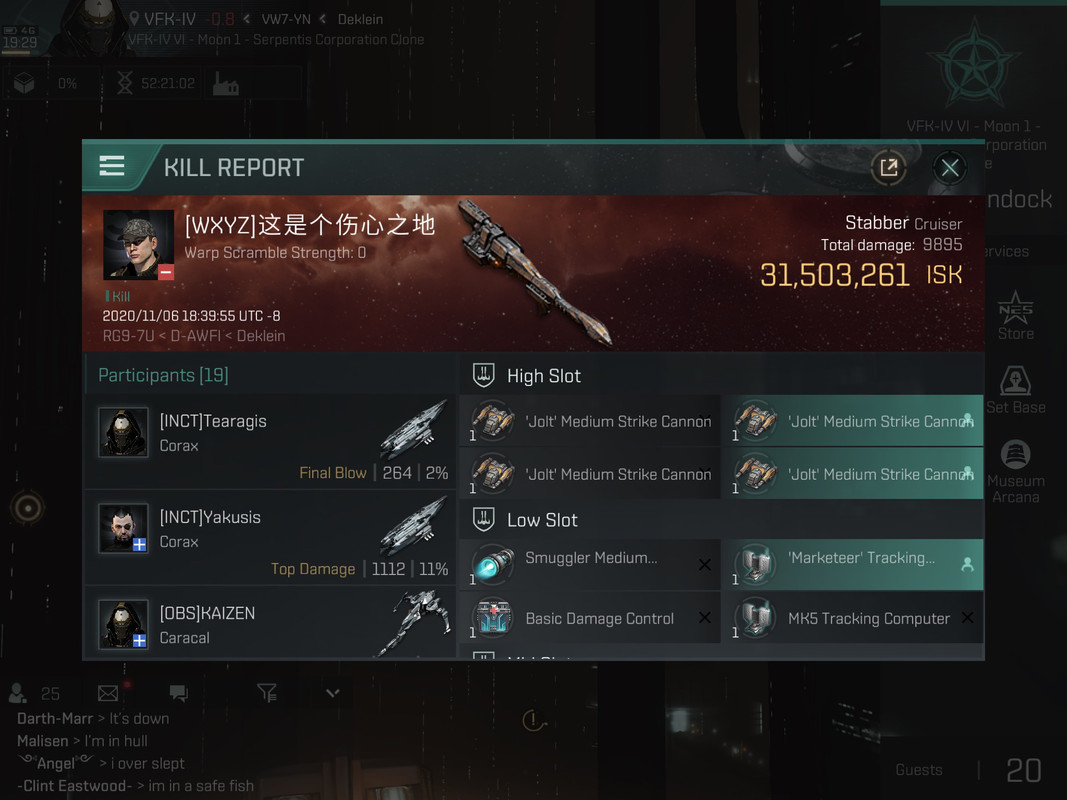Select Tearagis Corax participant entry

coord(270,441)
